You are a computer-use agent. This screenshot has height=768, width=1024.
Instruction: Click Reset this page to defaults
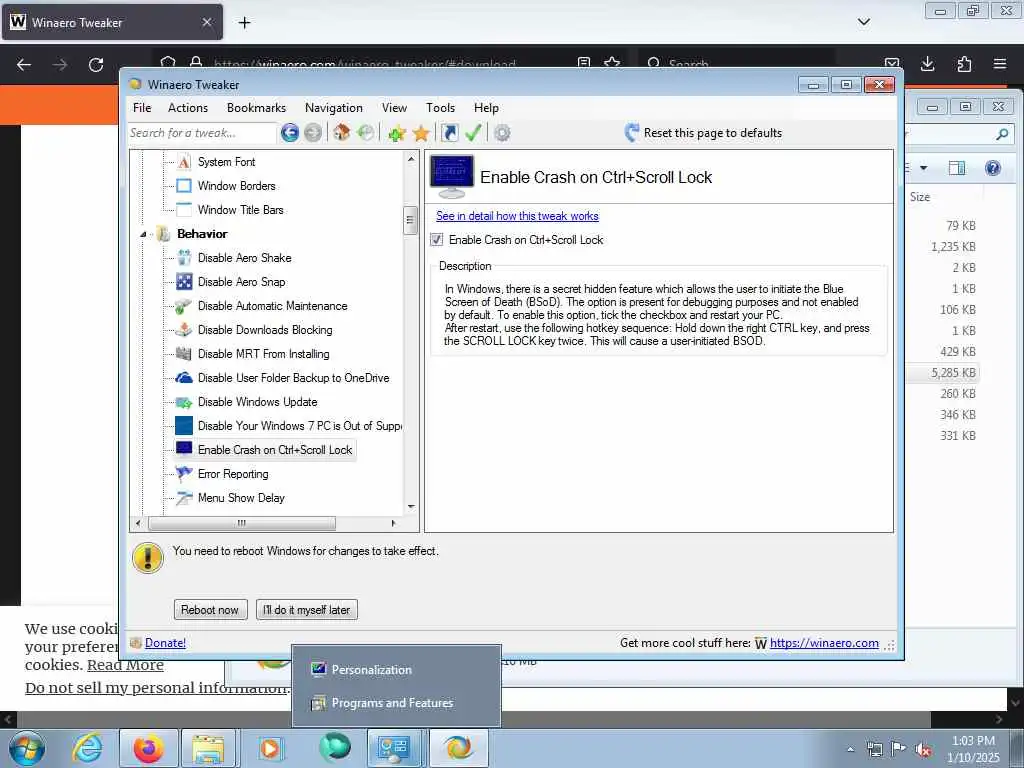click(703, 133)
